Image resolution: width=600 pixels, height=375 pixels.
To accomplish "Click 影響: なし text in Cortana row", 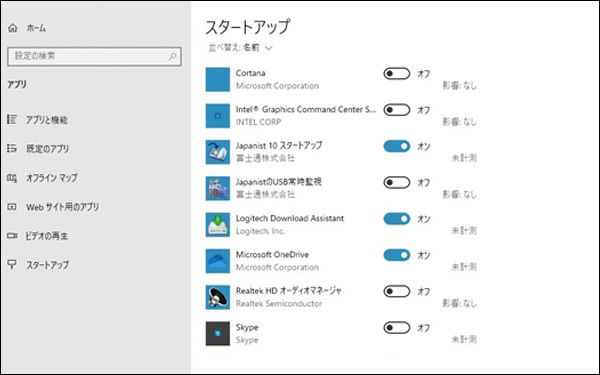I will 459,85.
